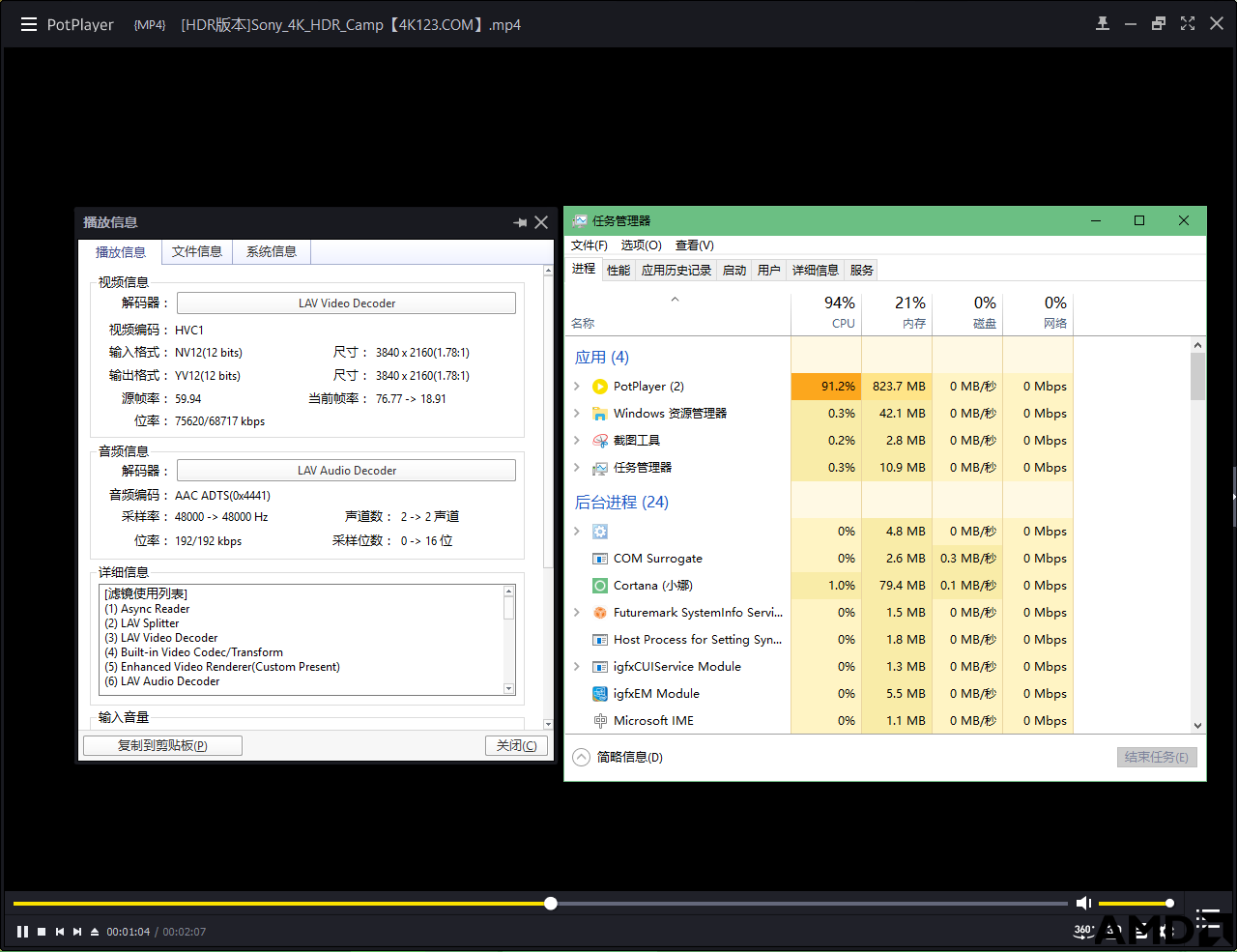Click the Futuremark SystemInfo service icon
Viewport: 1237px width, 952px height.
click(x=600, y=613)
